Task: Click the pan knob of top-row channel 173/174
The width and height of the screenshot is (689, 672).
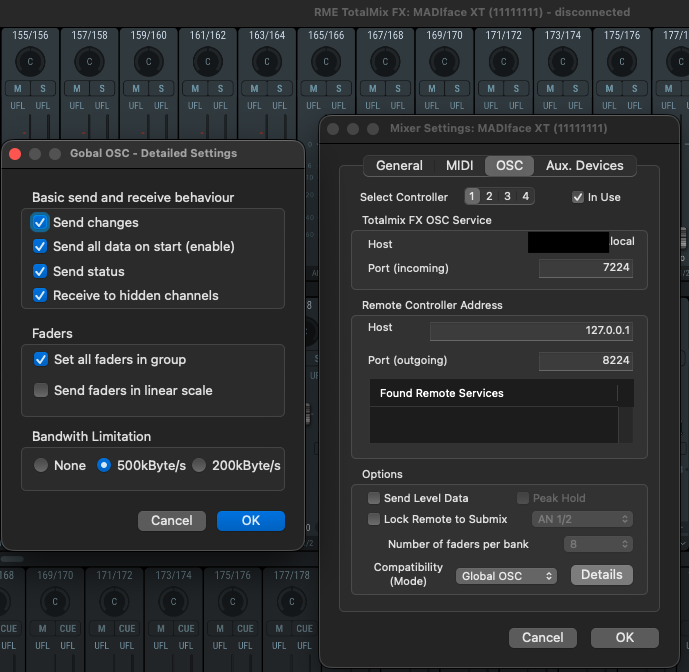Action: [x=562, y=62]
